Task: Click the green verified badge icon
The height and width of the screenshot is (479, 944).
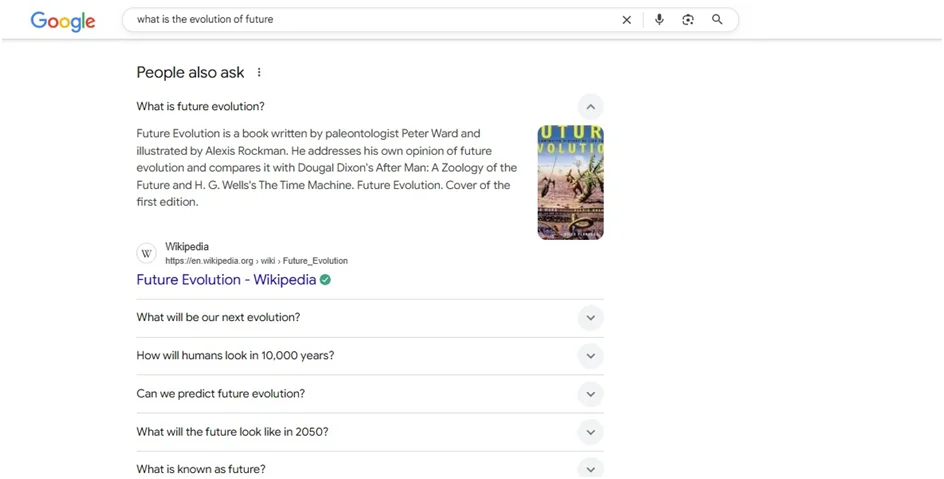Action: pyautogui.click(x=325, y=279)
